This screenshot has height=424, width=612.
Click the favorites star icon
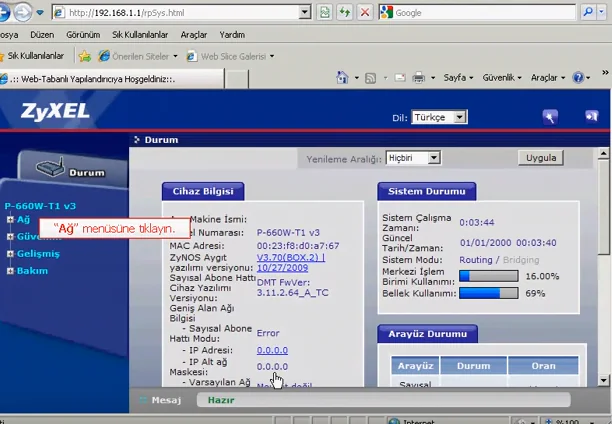tap(85, 56)
